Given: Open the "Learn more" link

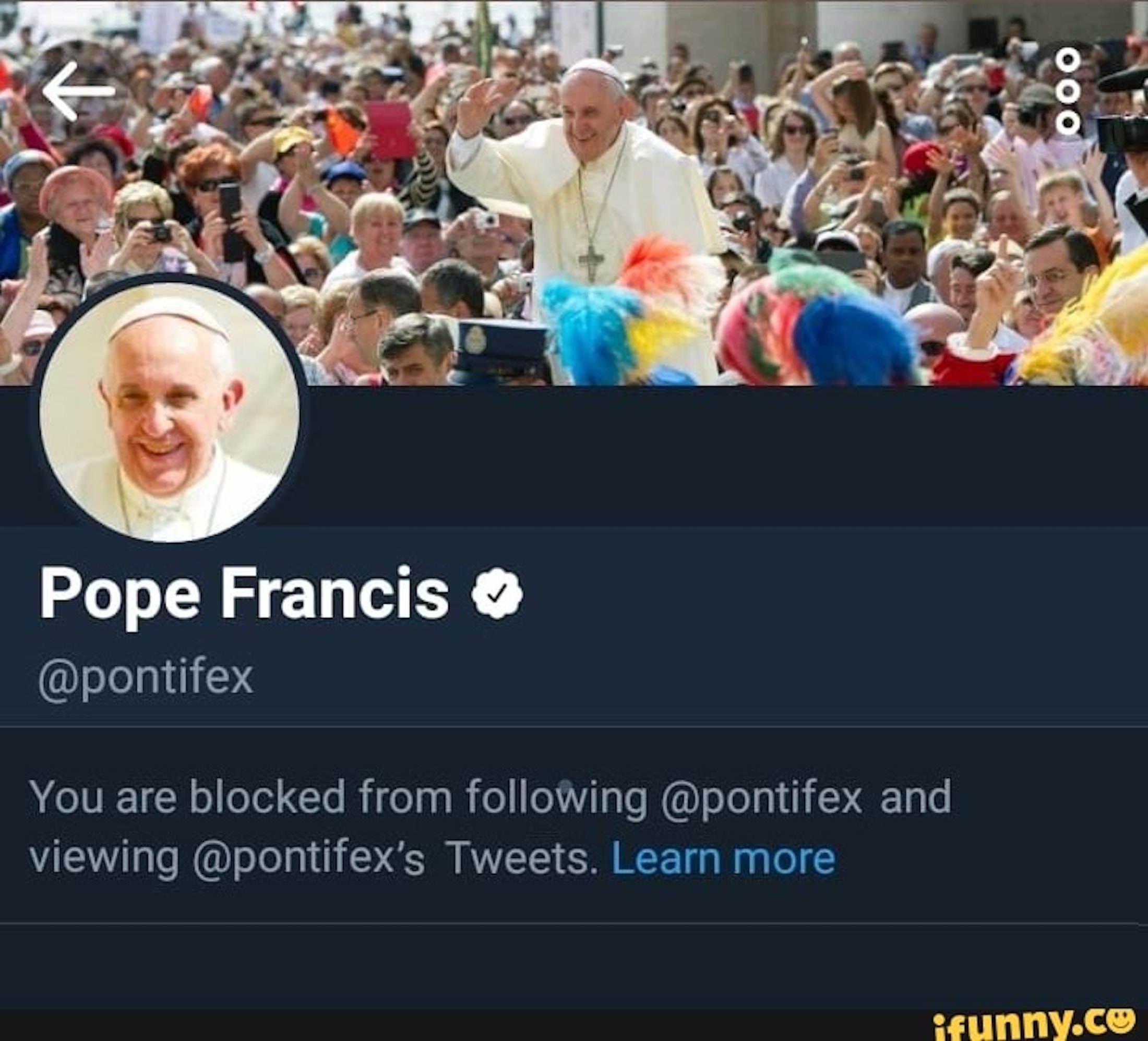Looking at the screenshot, I should tap(723, 859).
